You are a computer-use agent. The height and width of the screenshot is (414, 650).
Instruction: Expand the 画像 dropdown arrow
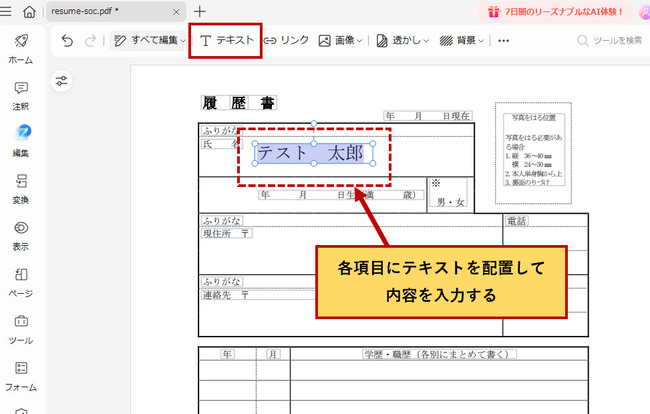coord(359,41)
